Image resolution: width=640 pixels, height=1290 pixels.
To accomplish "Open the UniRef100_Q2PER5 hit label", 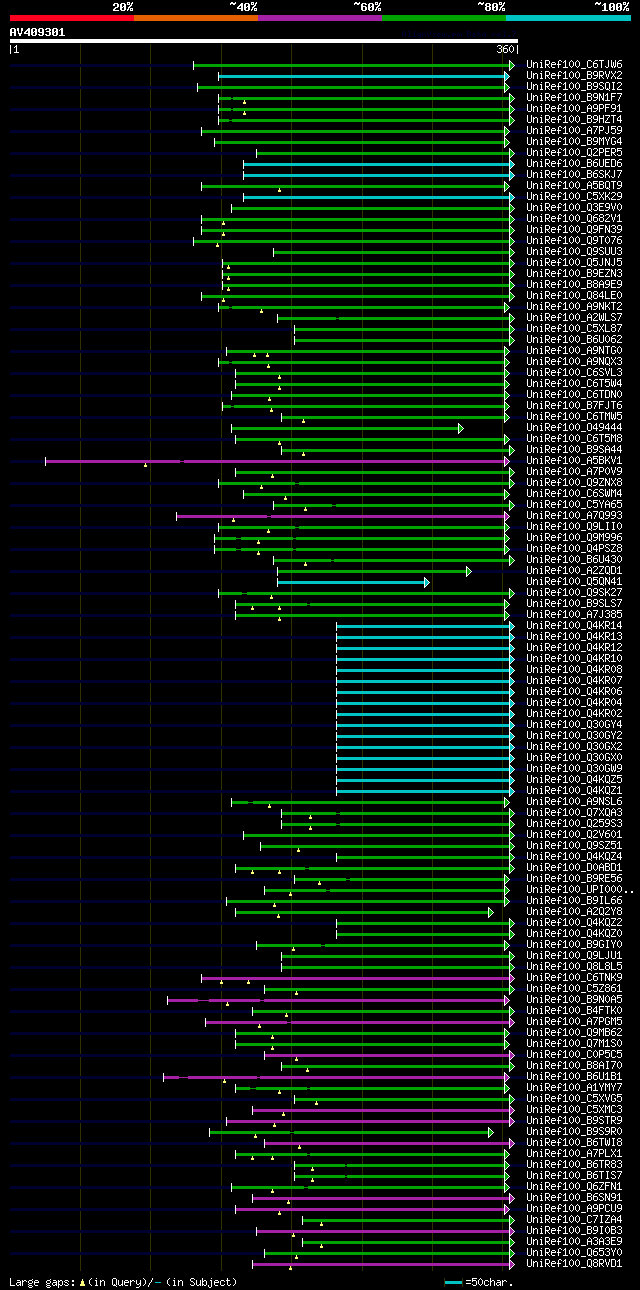I will (573, 153).
